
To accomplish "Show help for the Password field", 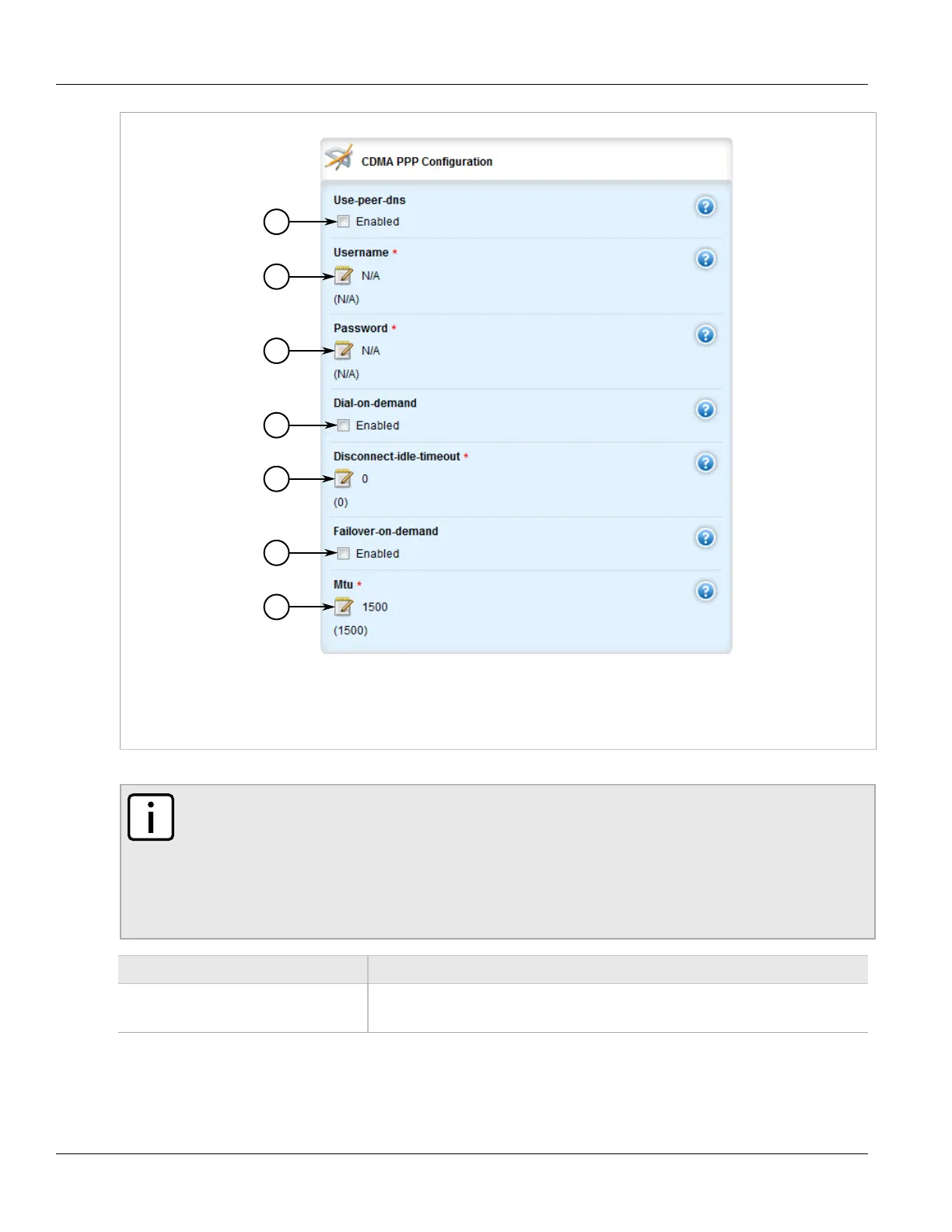I will click(705, 334).
